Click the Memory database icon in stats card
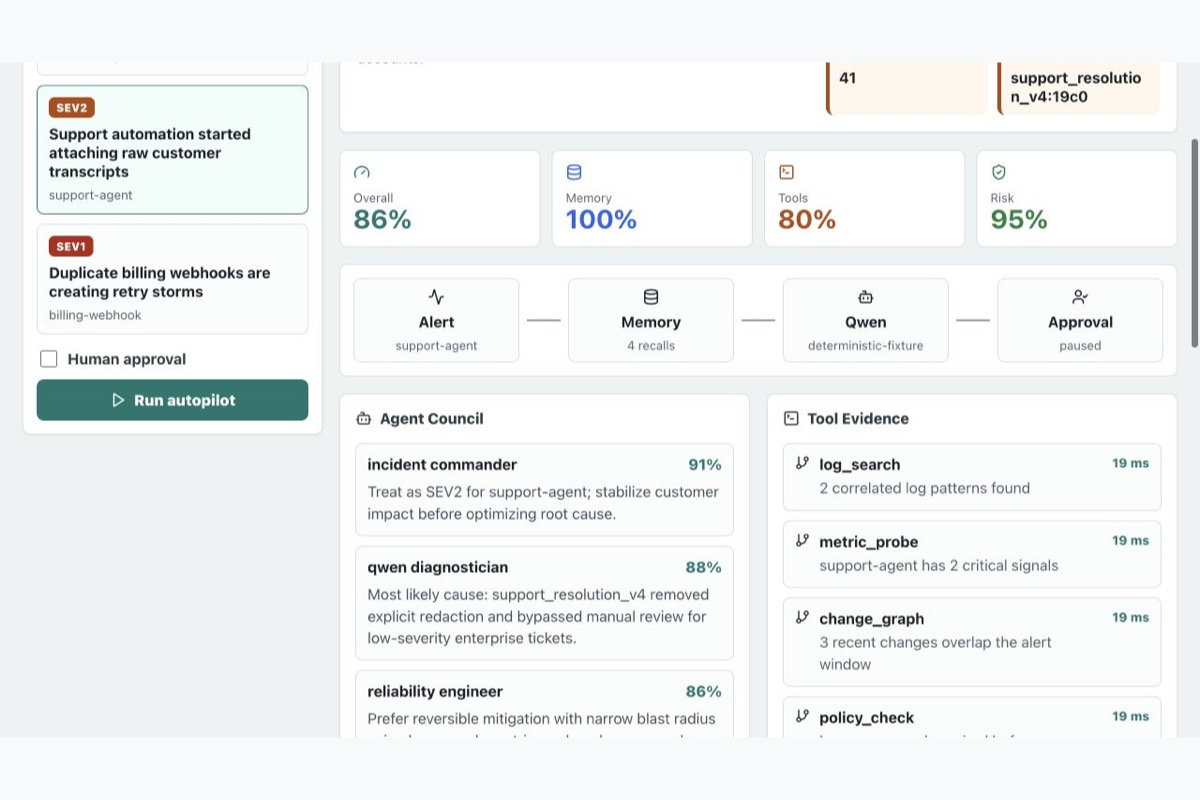This screenshot has height=800, width=1200. click(x=574, y=172)
